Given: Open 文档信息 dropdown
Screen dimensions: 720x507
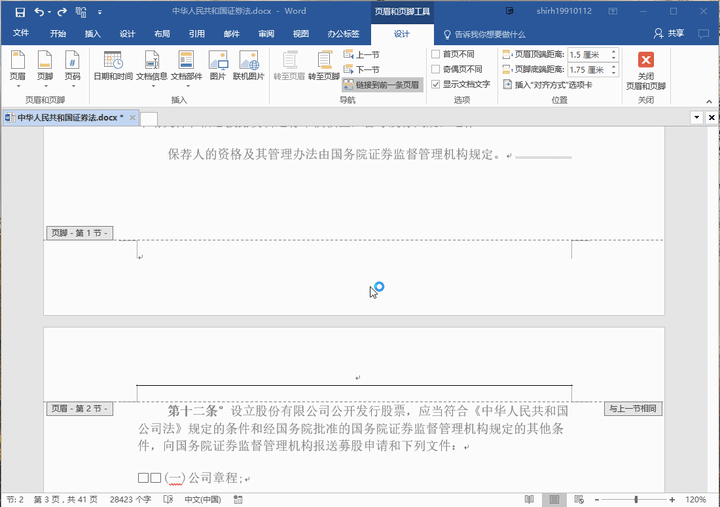Looking at the screenshot, I should pyautogui.click(x=152, y=69).
